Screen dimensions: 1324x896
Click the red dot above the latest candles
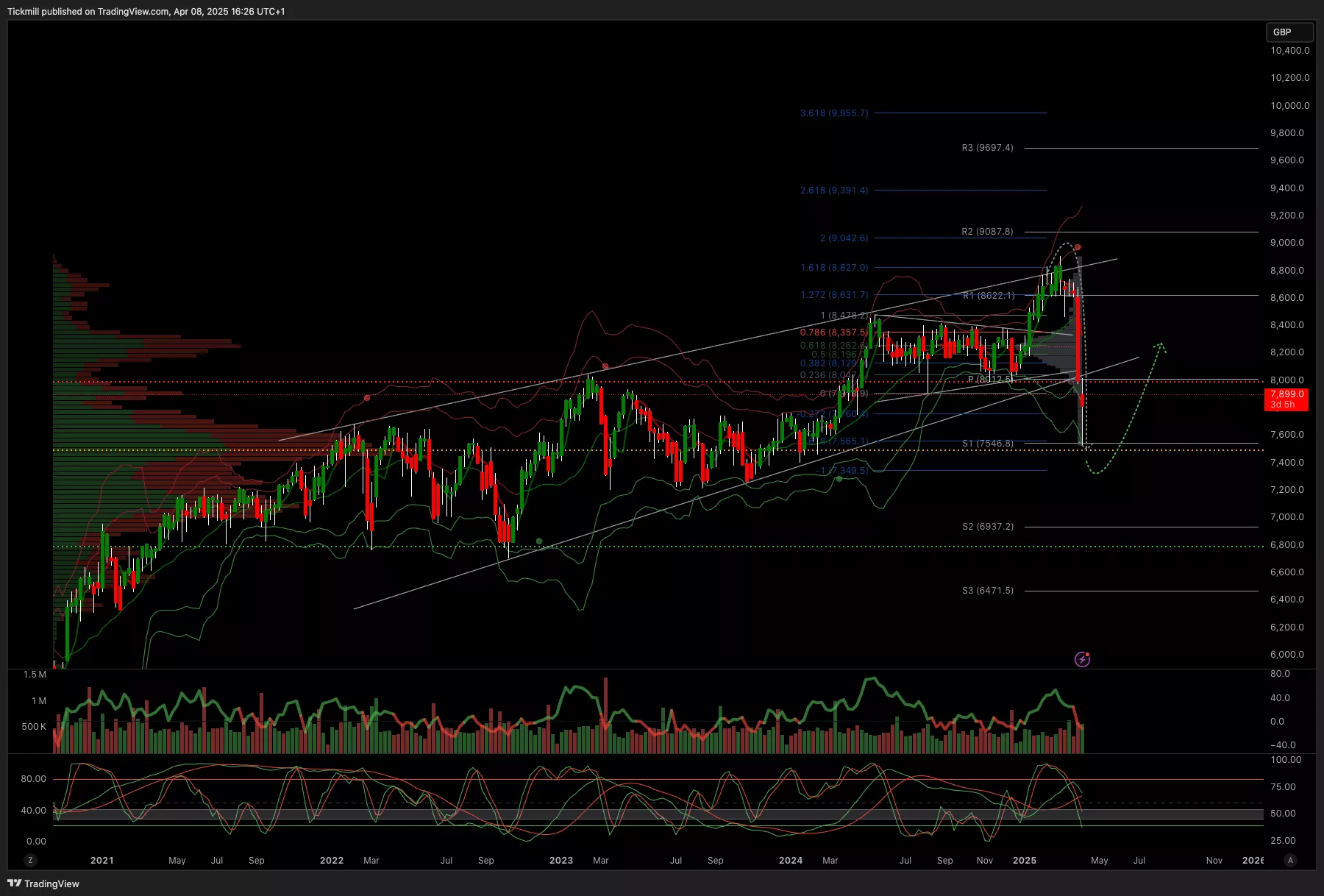[x=1077, y=247]
